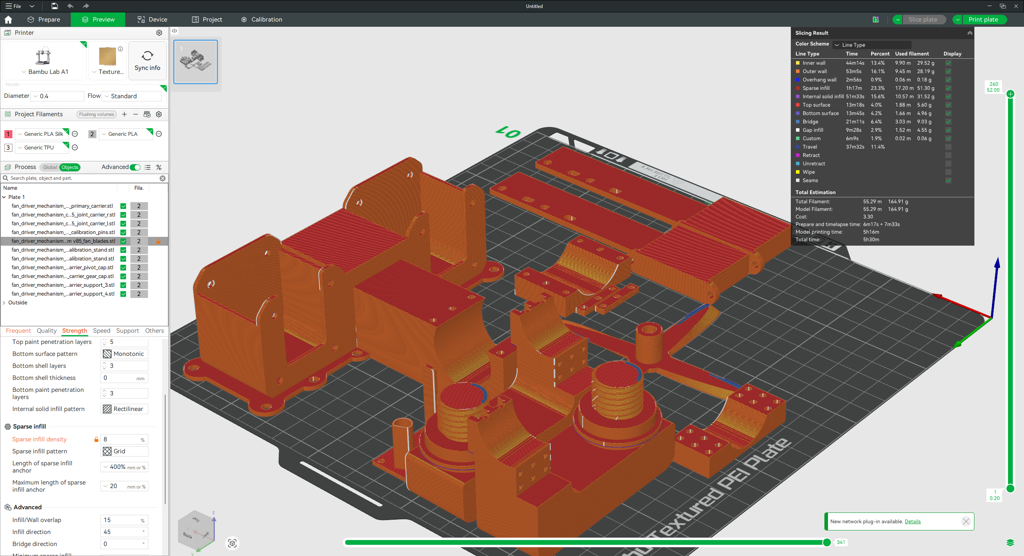Open the nozzle Diameter dropdown
This screenshot has height=556, width=1024.
pos(57,96)
